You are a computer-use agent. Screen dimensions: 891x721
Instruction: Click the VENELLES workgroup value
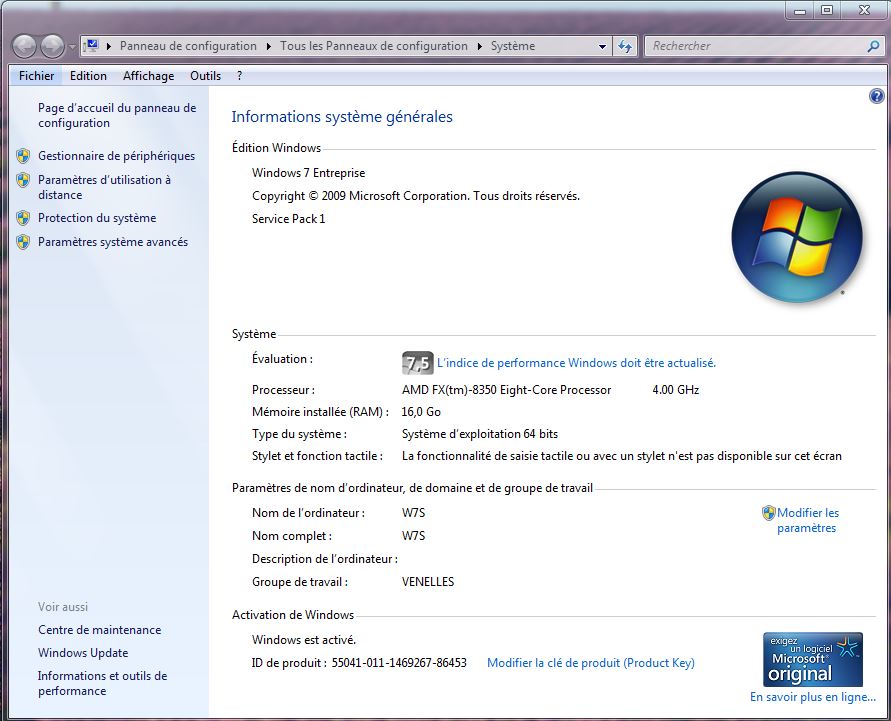428,582
